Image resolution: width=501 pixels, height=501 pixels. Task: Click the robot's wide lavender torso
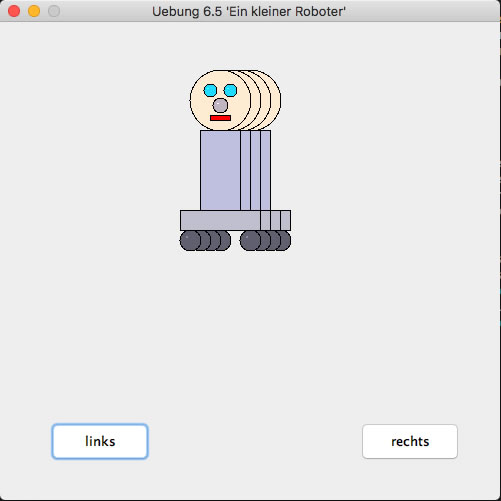click(x=220, y=170)
